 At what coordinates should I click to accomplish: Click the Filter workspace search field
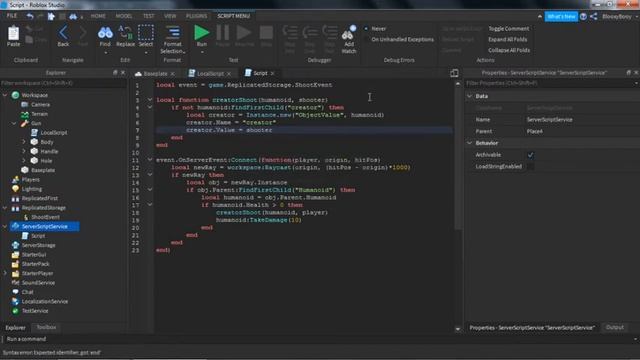[63, 83]
